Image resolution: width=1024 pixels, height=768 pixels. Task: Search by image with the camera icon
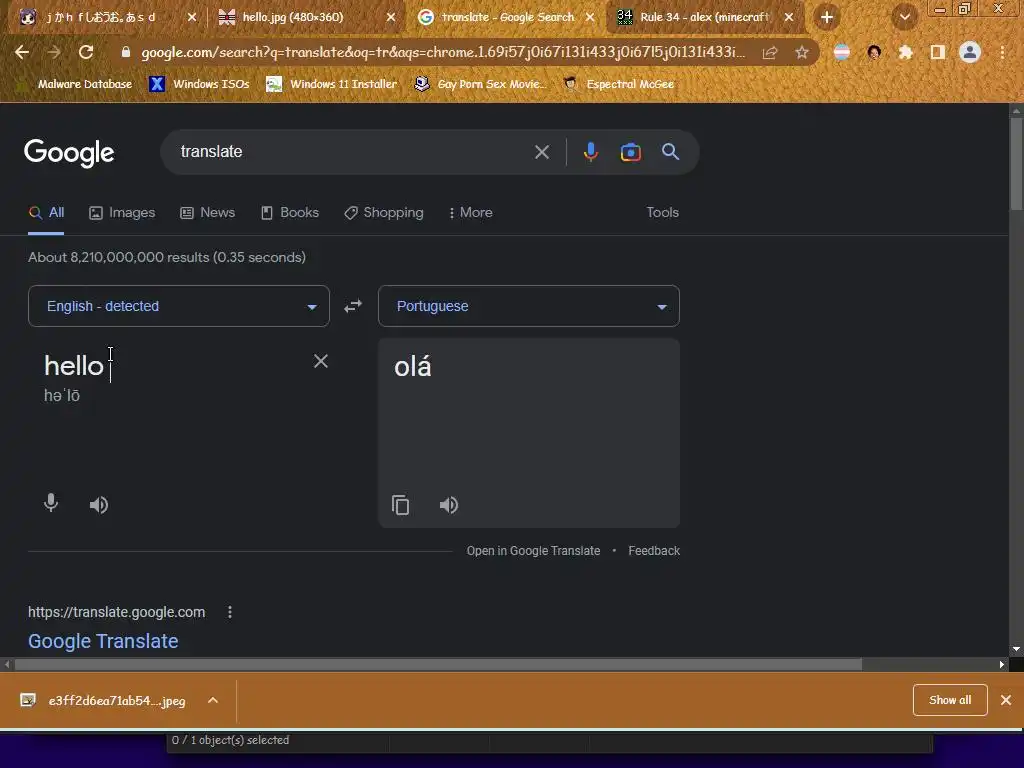click(630, 152)
